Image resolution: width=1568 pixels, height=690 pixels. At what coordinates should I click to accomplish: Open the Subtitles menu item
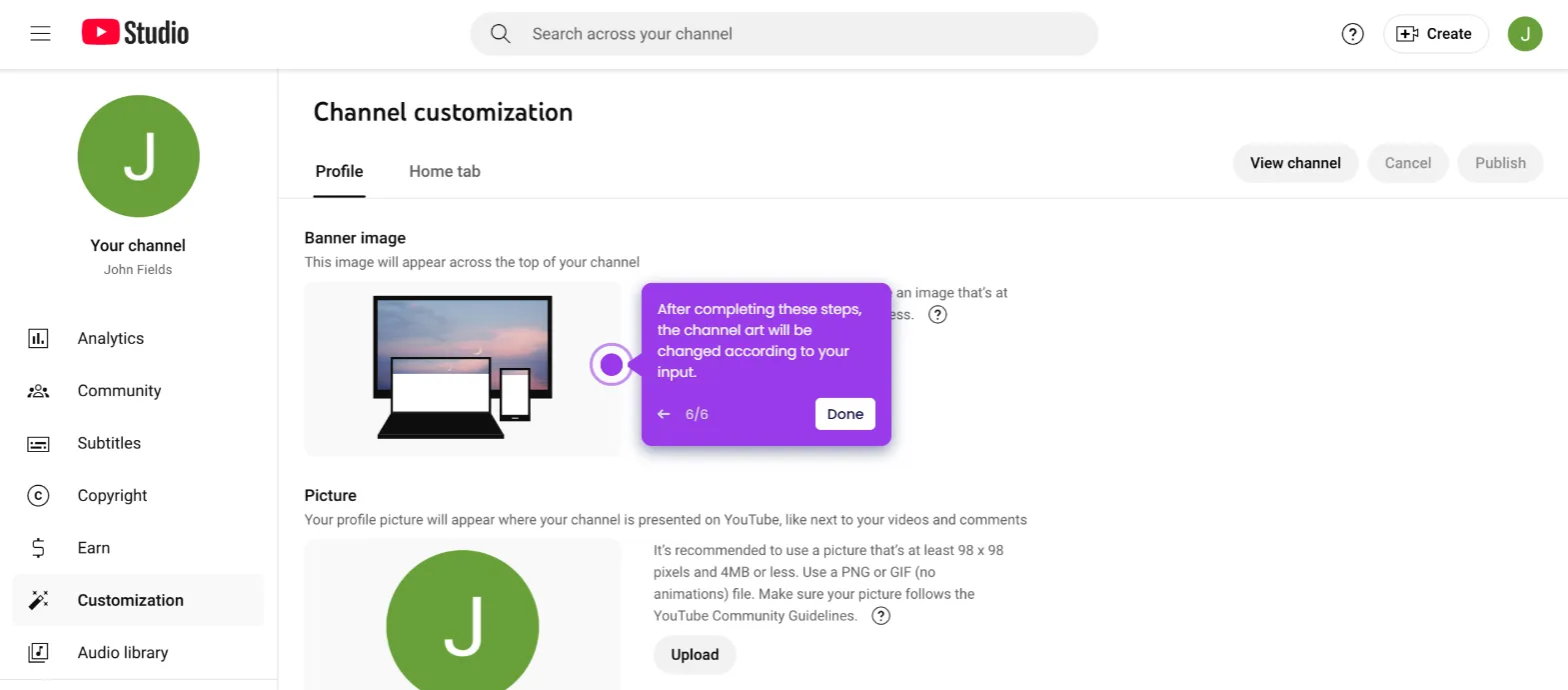[x=138, y=443]
